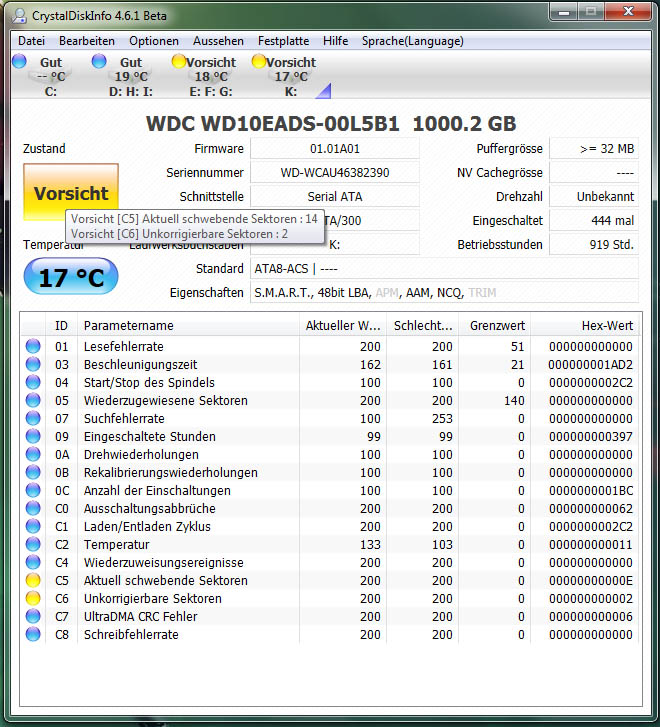Click the Hex-Wert column header

coord(584,325)
